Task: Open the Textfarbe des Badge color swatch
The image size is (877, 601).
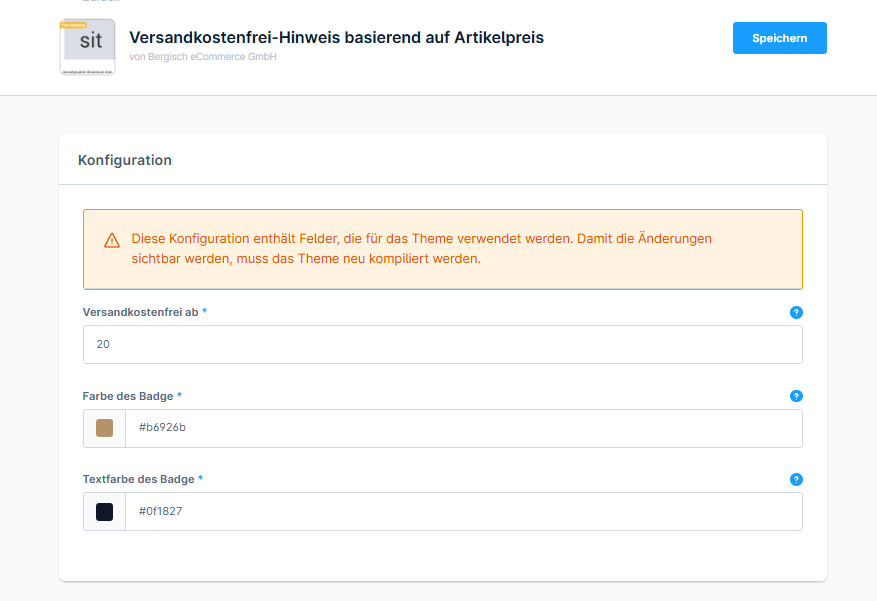Action: click(104, 512)
